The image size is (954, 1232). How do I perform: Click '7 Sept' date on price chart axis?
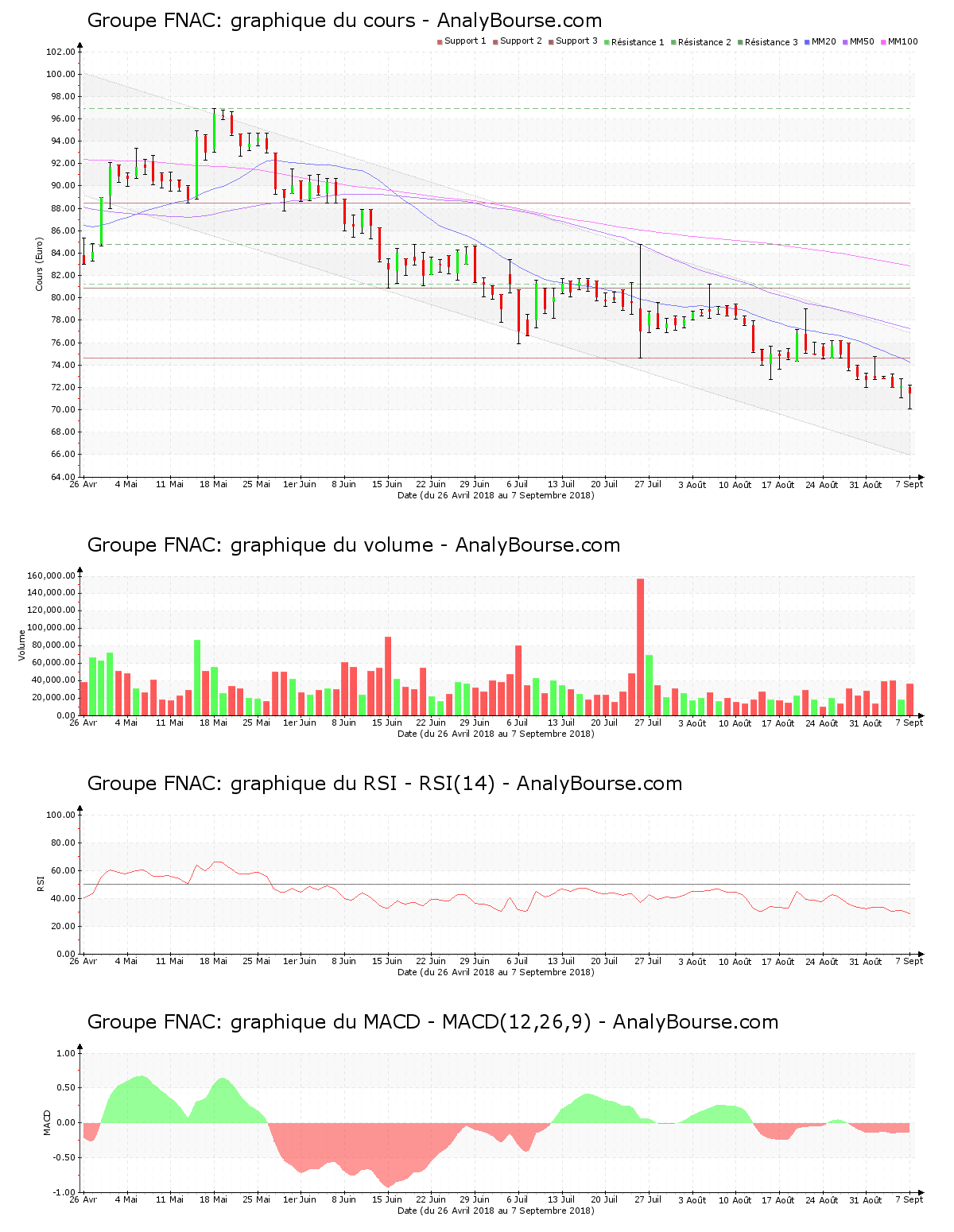pos(909,484)
